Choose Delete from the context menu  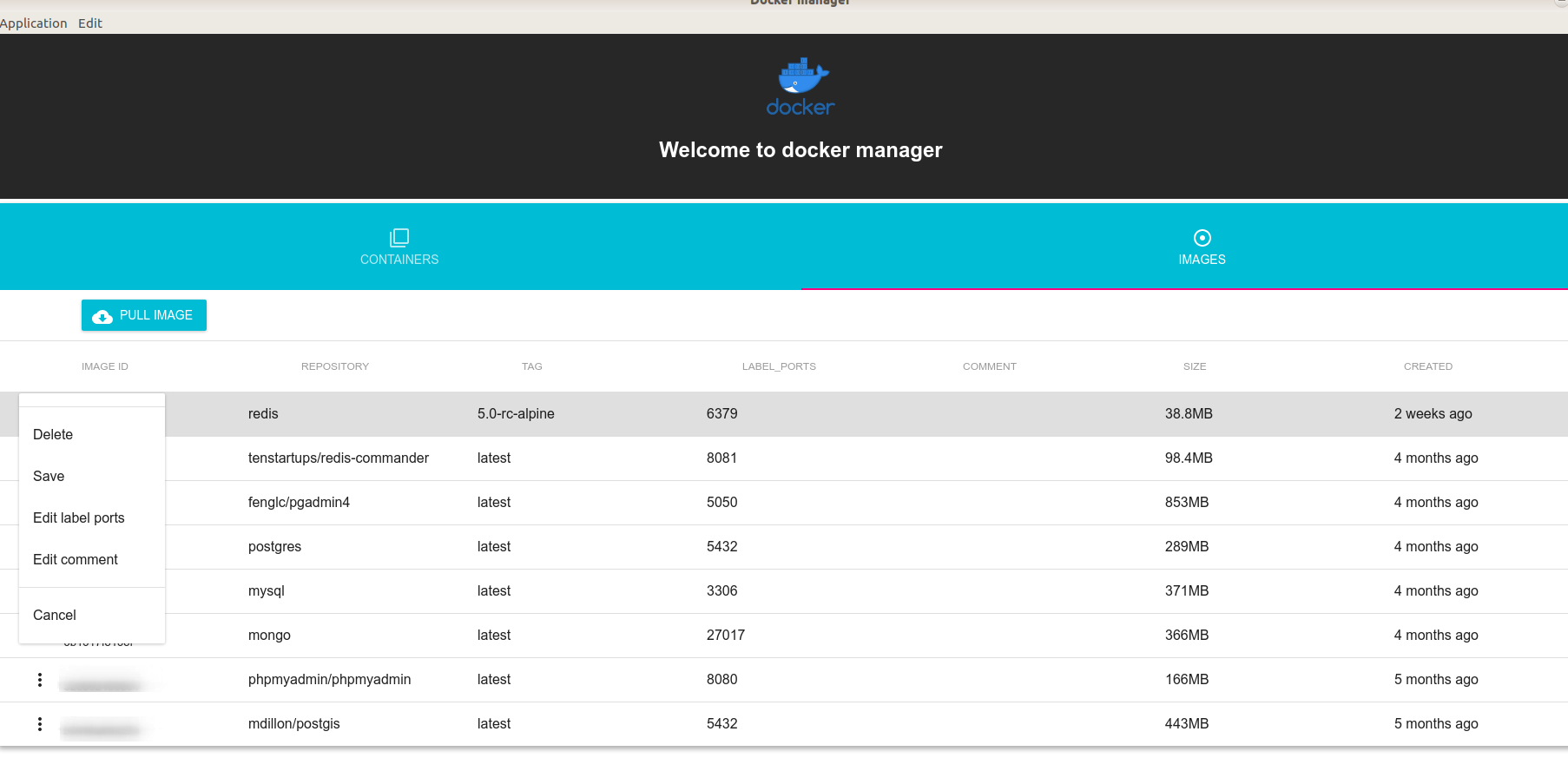(92, 435)
